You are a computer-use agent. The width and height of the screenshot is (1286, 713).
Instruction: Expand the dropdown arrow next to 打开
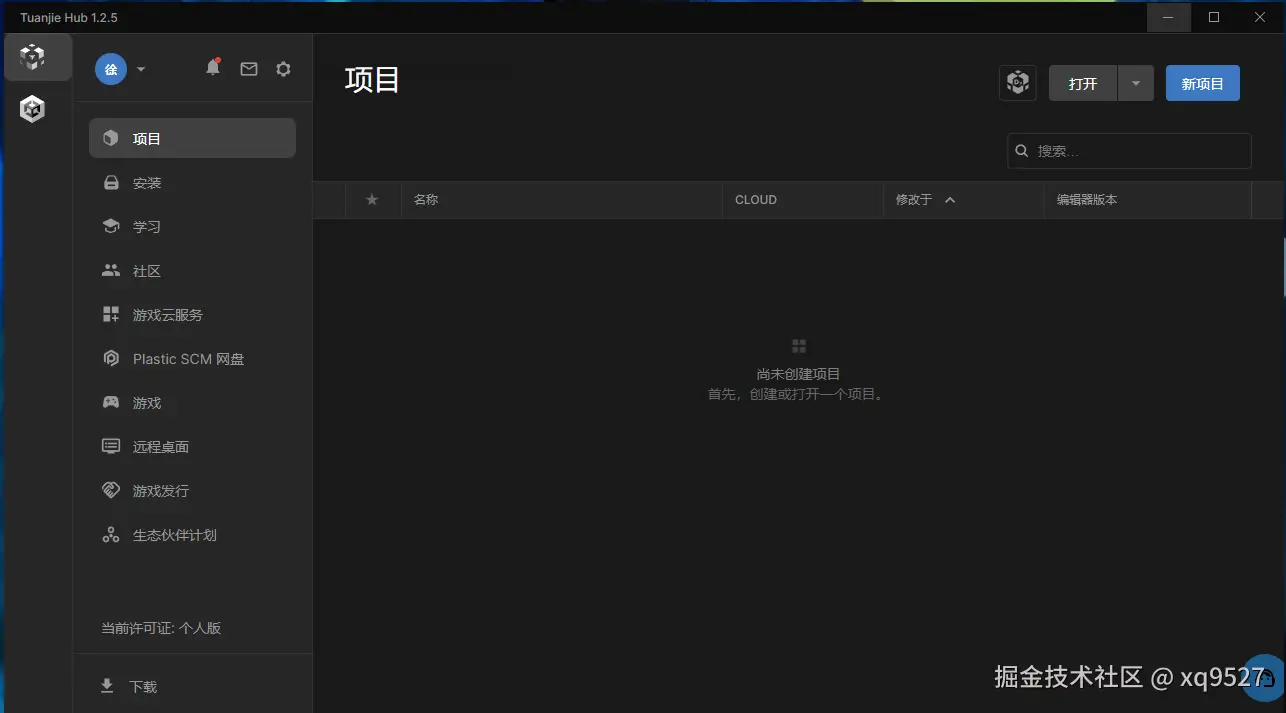pos(1136,83)
